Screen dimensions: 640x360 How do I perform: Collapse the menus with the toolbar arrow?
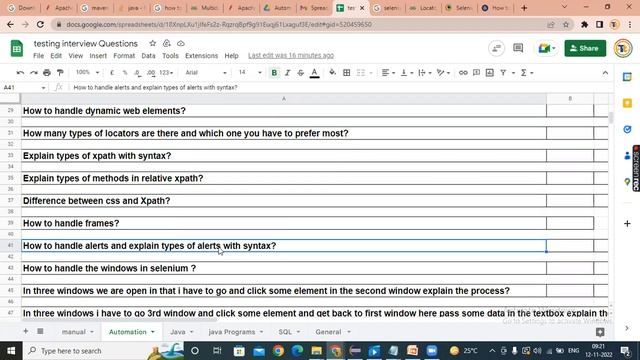(605, 73)
